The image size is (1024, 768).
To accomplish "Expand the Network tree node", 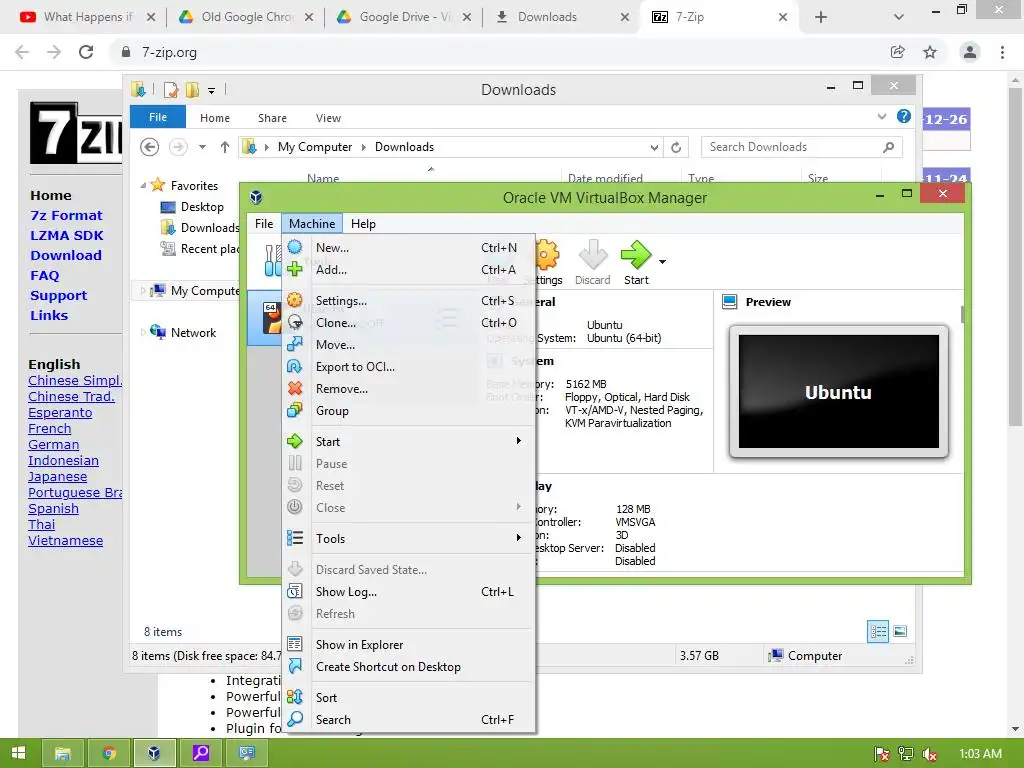I will pyautogui.click(x=143, y=332).
